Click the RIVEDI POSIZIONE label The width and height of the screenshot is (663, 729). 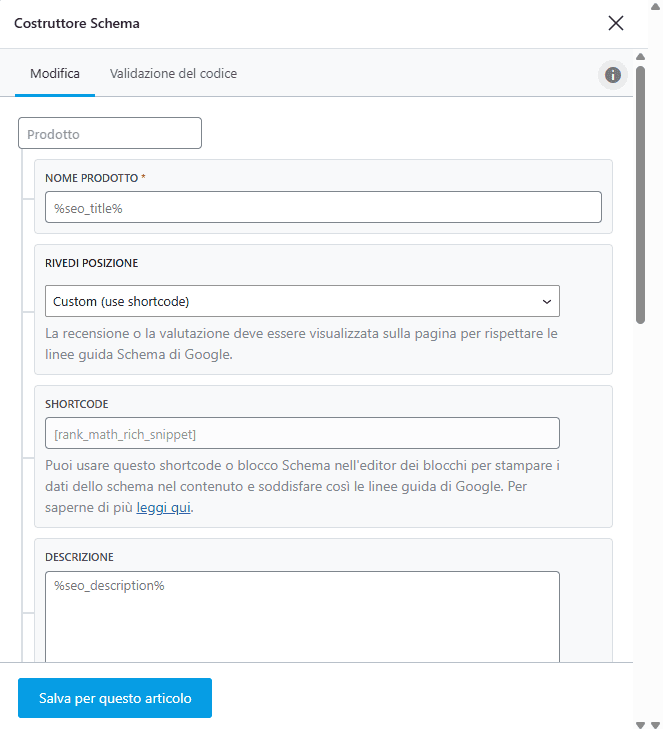(x=92, y=263)
